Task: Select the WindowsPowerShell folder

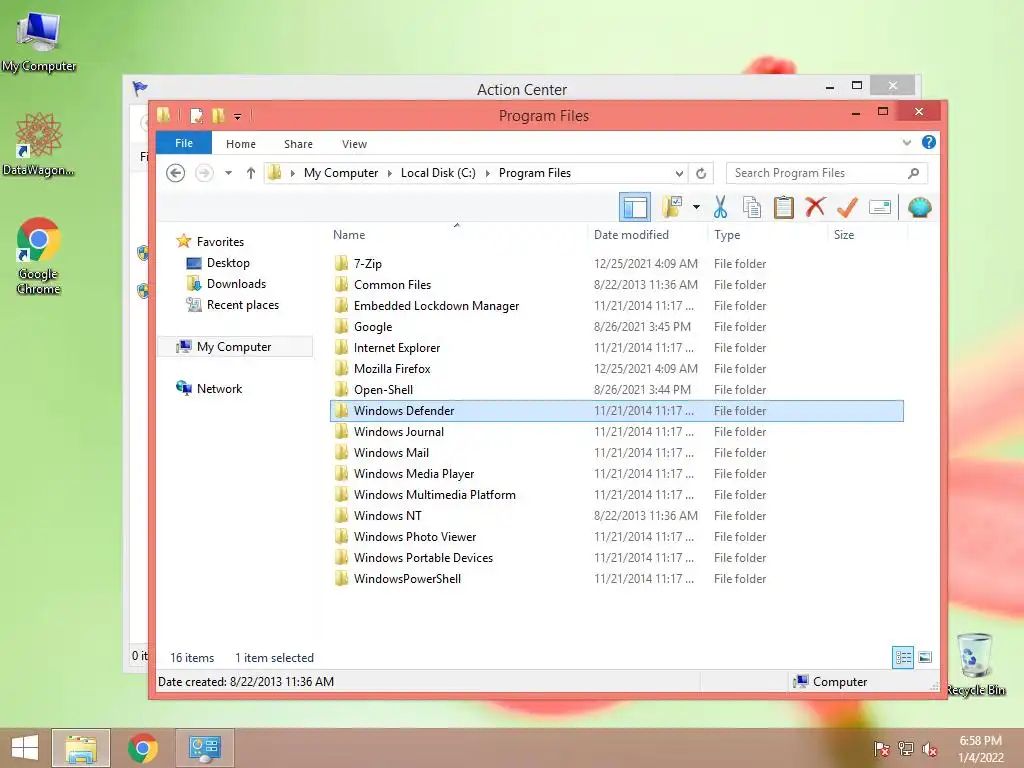Action: (616, 579)
